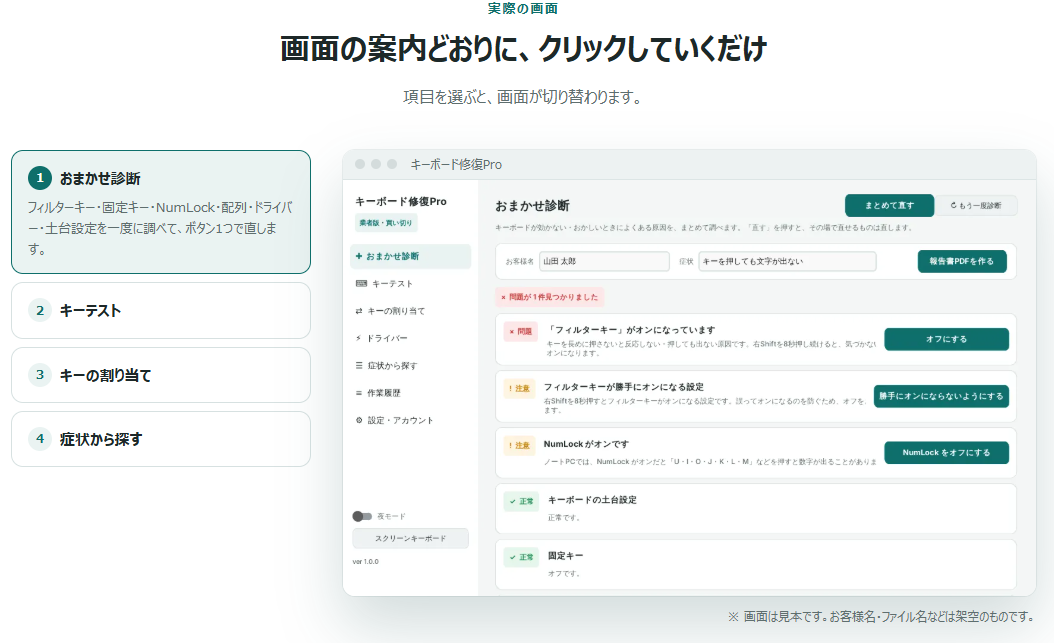Open キーテスト in the app sidebar
Viewport: 1054px width, 643px height.
click(411, 284)
